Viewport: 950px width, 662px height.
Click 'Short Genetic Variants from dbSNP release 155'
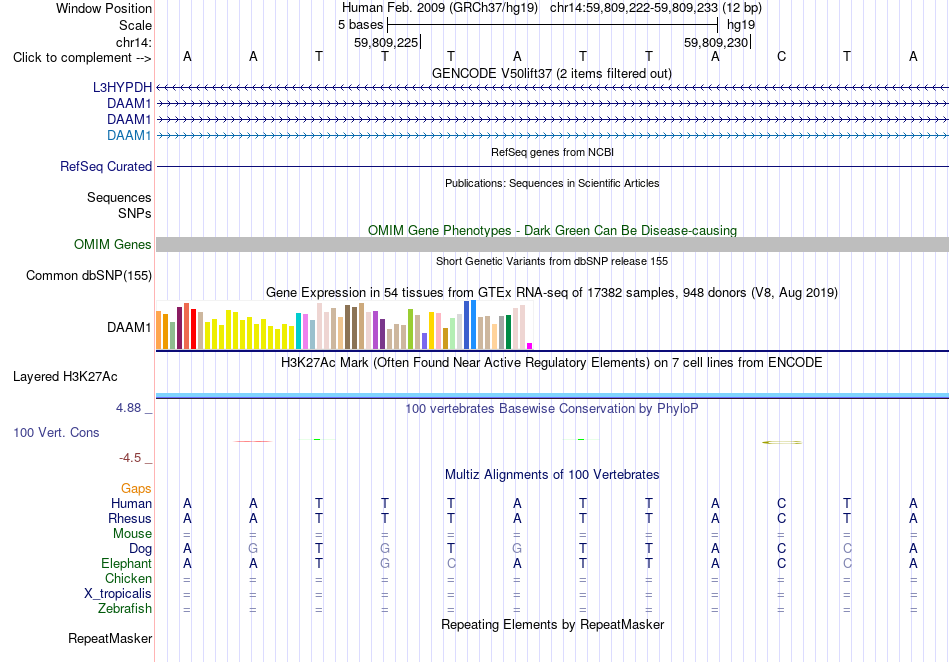(x=552, y=261)
